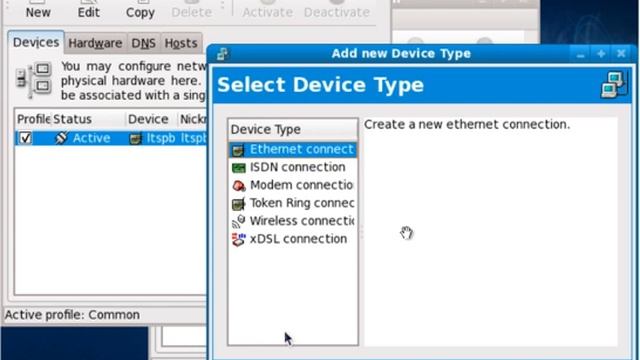Click the Token Ring connection icon
Image resolution: width=640 pixels, height=360 pixels.
click(238, 204)
